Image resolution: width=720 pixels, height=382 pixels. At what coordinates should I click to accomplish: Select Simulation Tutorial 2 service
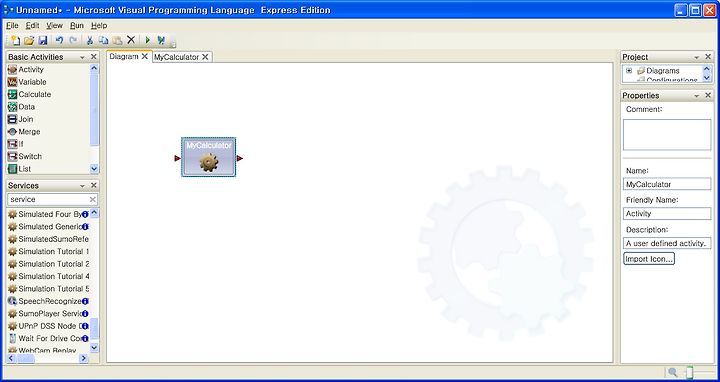(49, 264)
